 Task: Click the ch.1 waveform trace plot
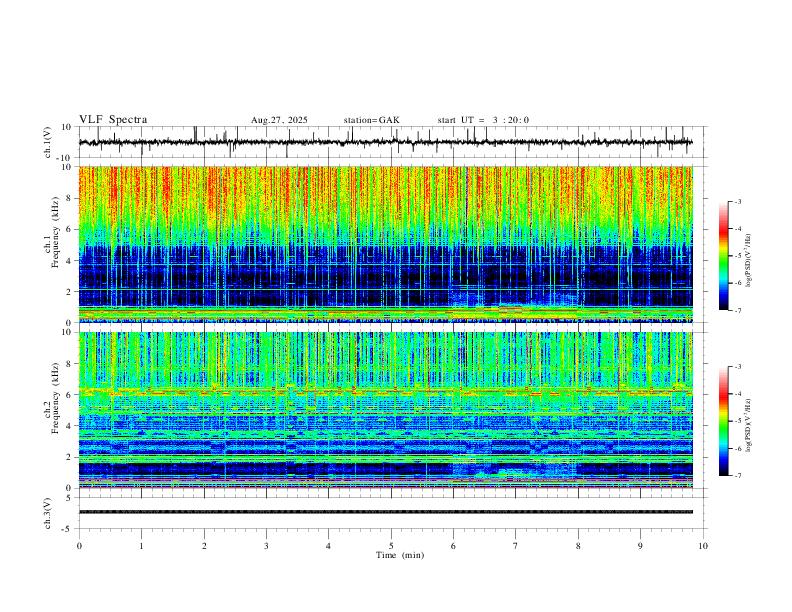coord(386,142)
